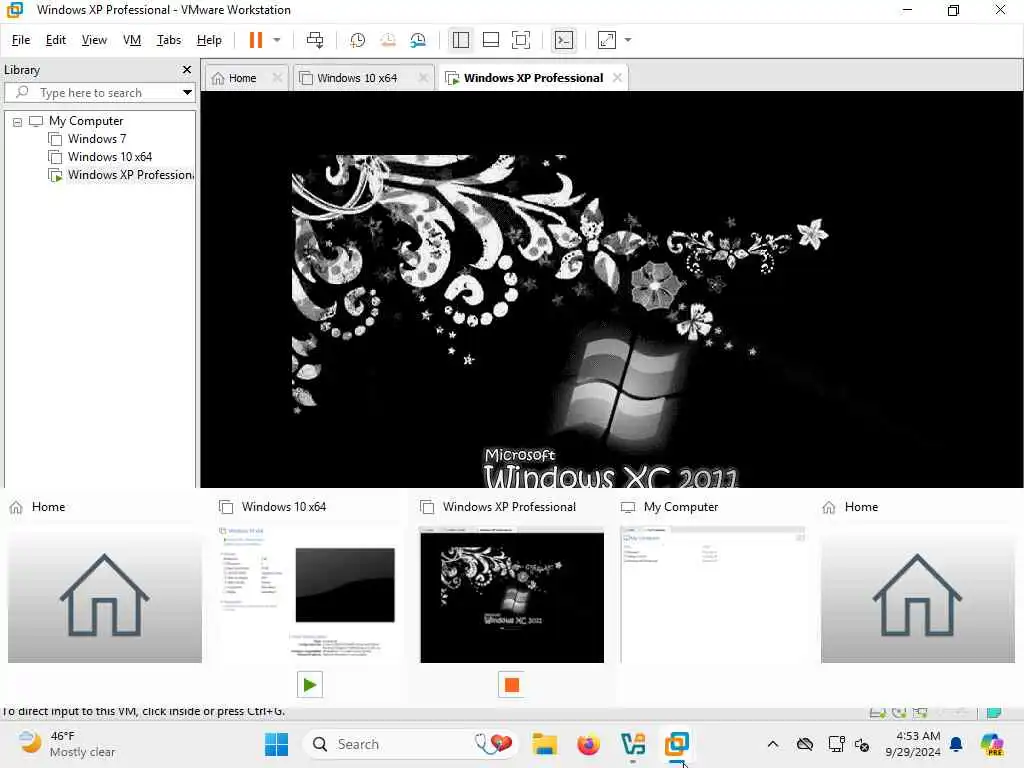
Task: Select Windows 10 x64 in the library
Action: 110,157
